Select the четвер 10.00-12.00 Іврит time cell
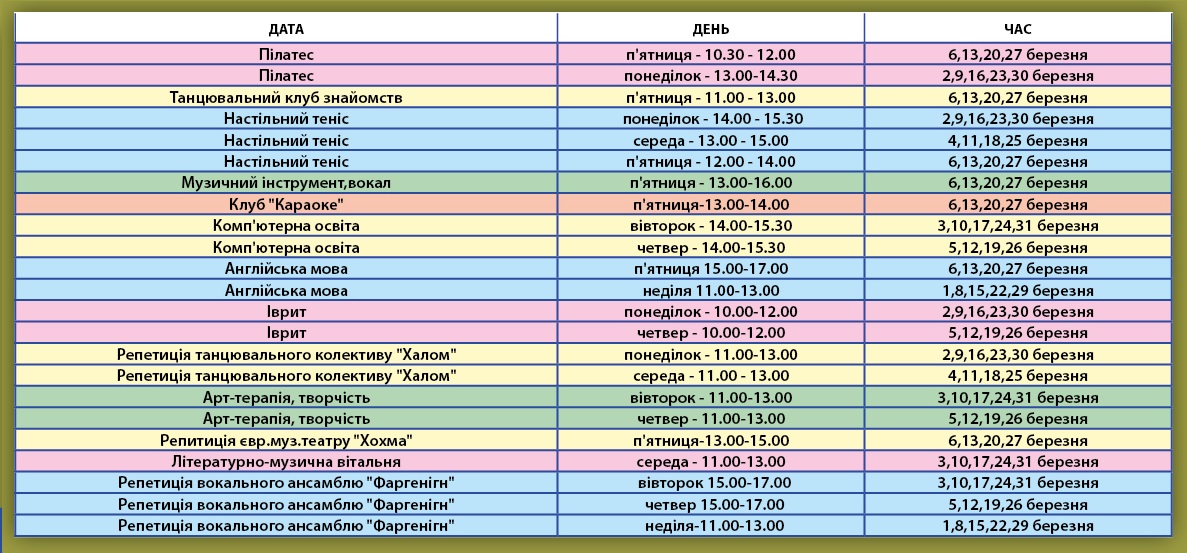The height and width of the screenshot is (553, 1187). pos(710,332)
